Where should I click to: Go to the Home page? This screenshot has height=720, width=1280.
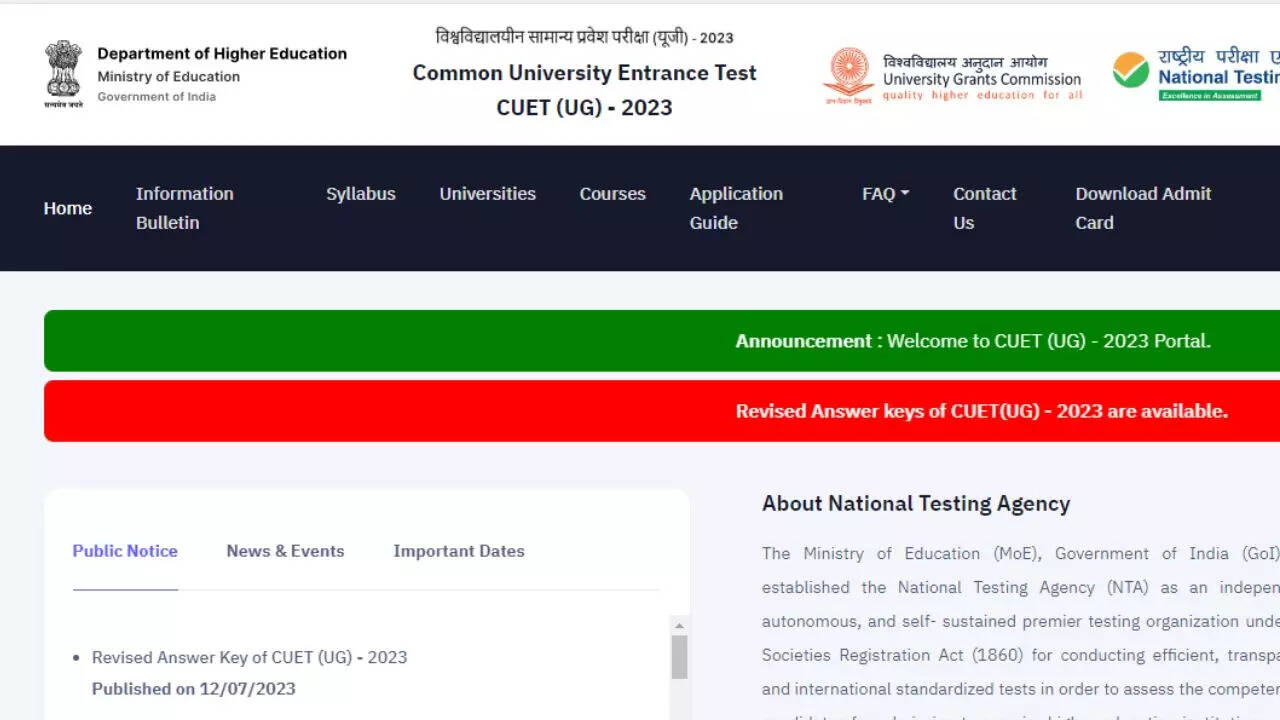(x=68, y=208)
